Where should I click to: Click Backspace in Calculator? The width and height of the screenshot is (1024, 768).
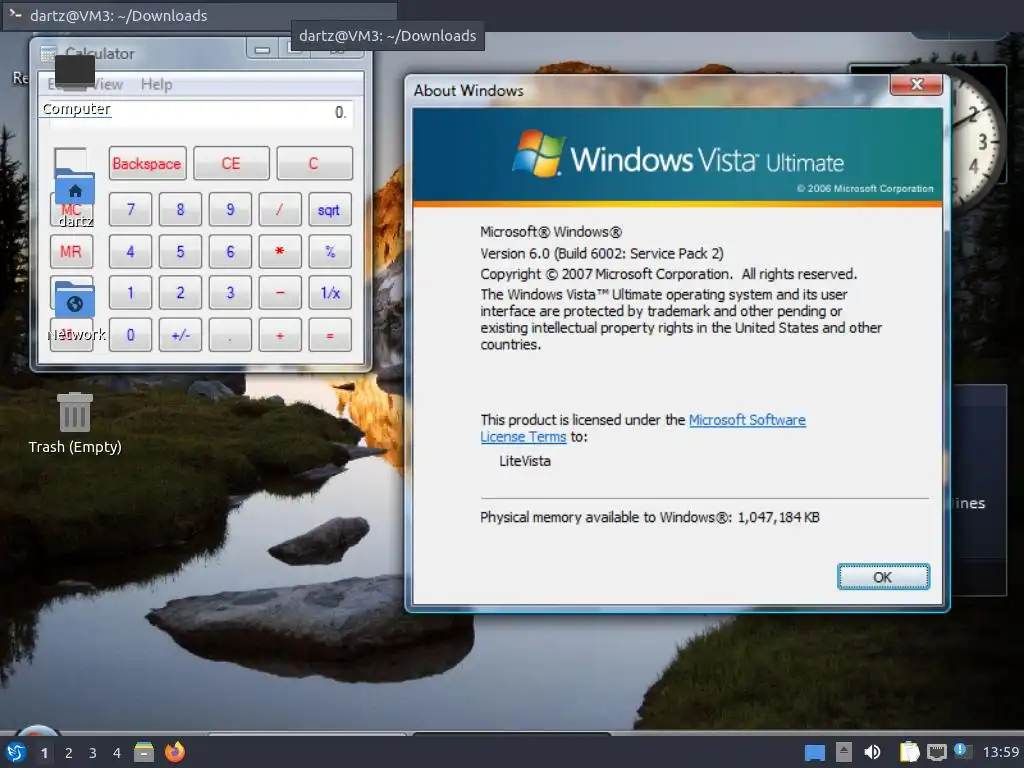[147, 163]
